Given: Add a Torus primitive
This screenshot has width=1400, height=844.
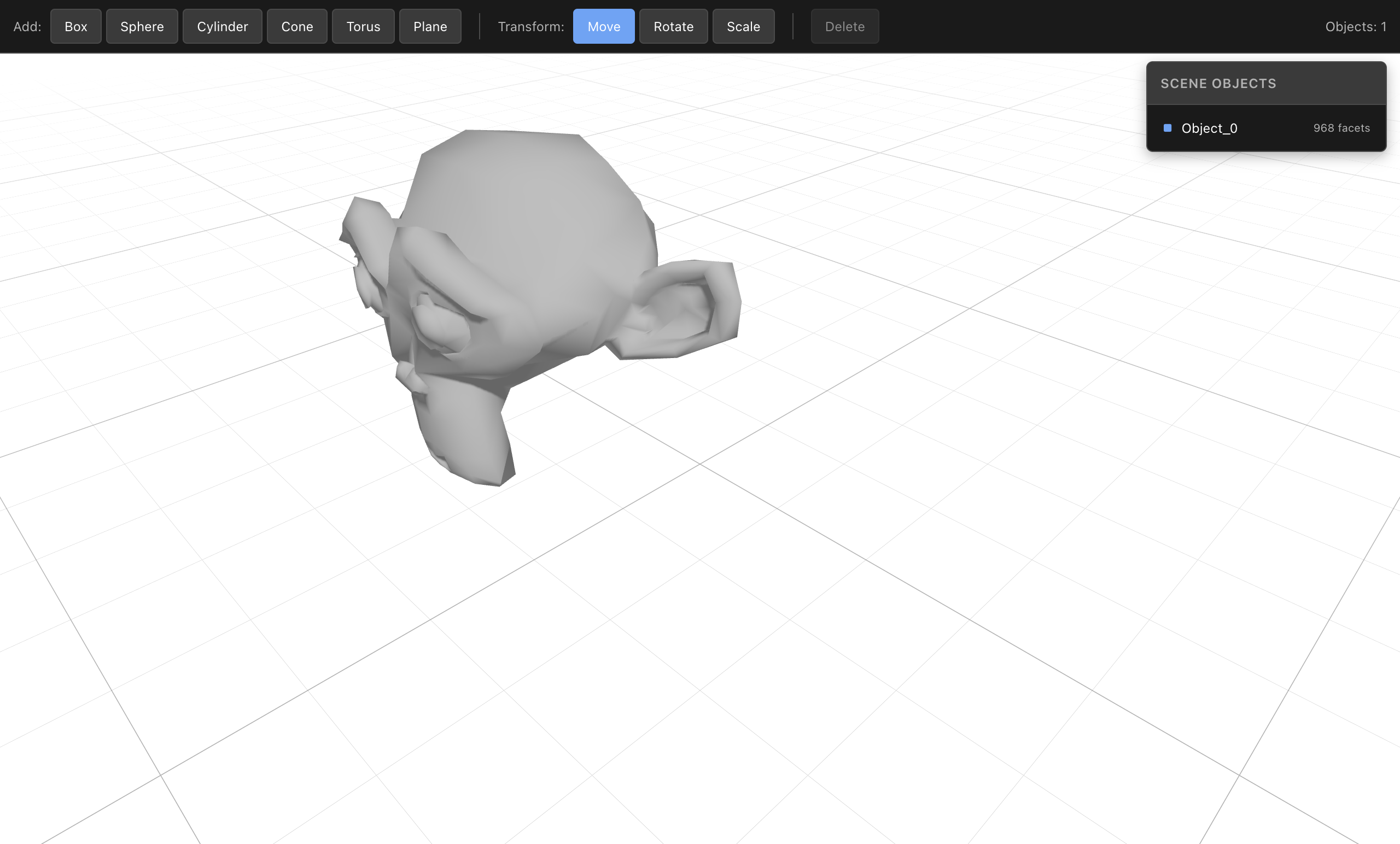Looking at the screenshot, I should click(x=363, y=26).
